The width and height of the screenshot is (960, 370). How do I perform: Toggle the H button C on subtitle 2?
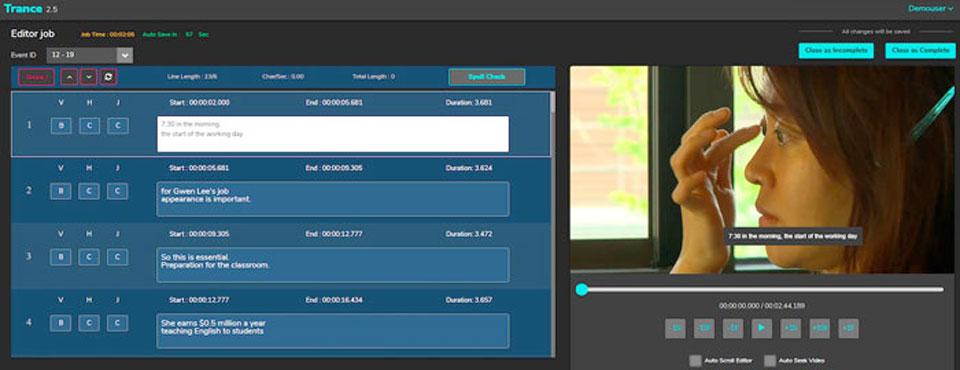(89, 191)
